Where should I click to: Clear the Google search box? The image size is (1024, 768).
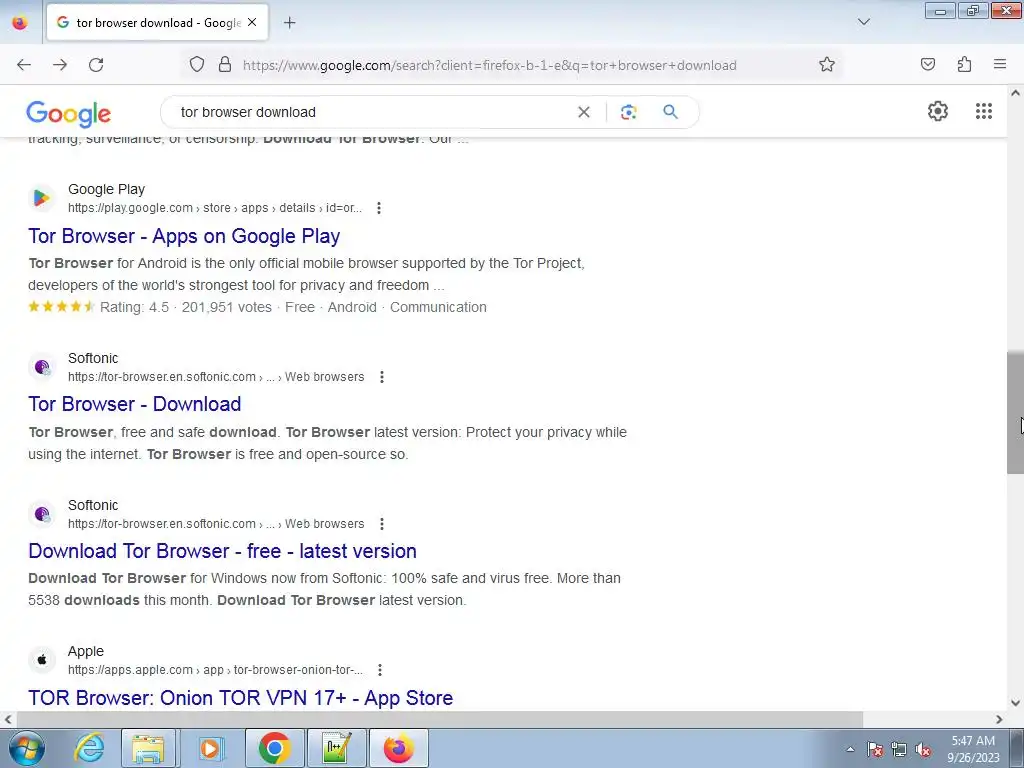(x=584, y=112)
